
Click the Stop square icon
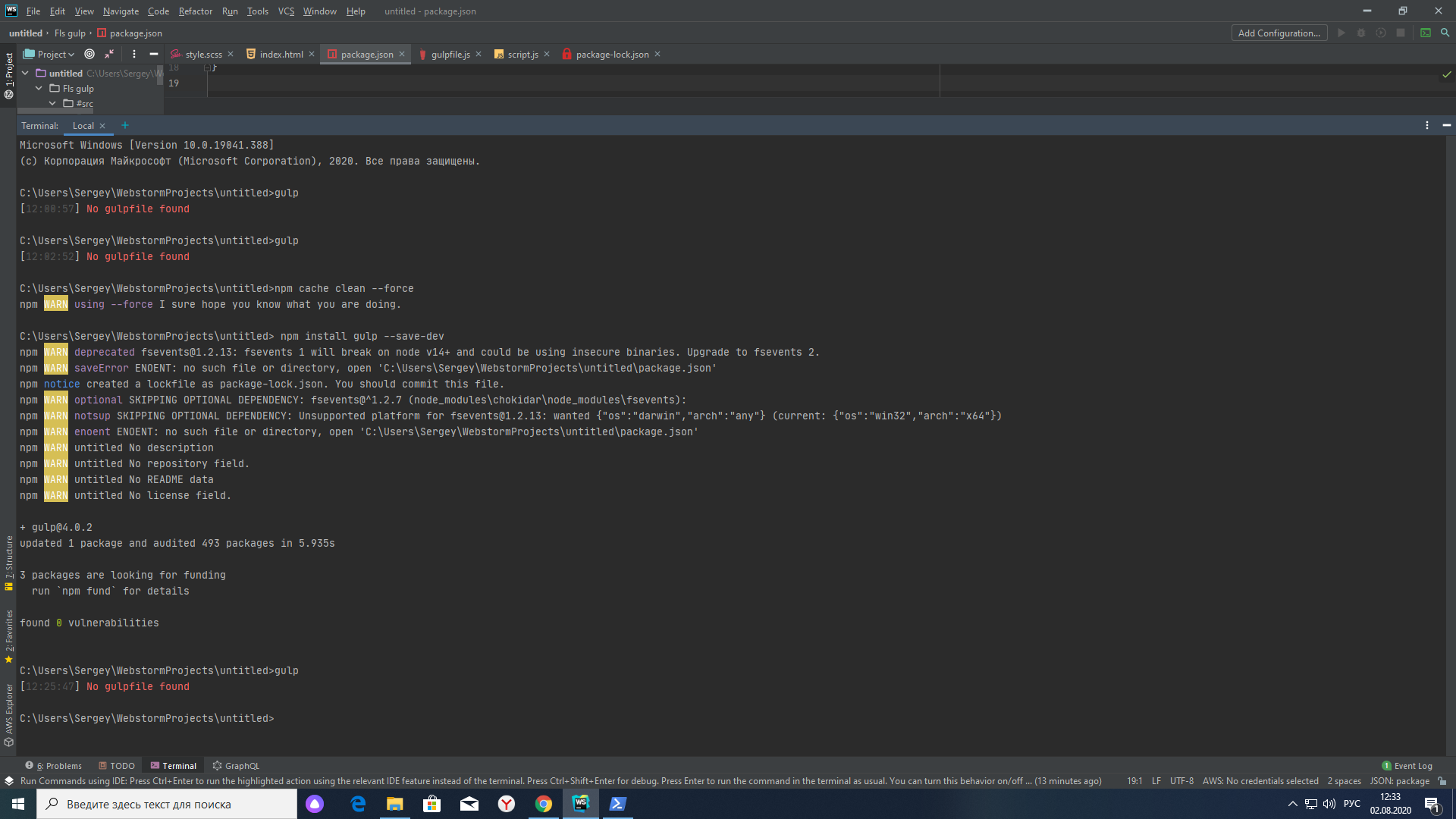pos(1401,33)
